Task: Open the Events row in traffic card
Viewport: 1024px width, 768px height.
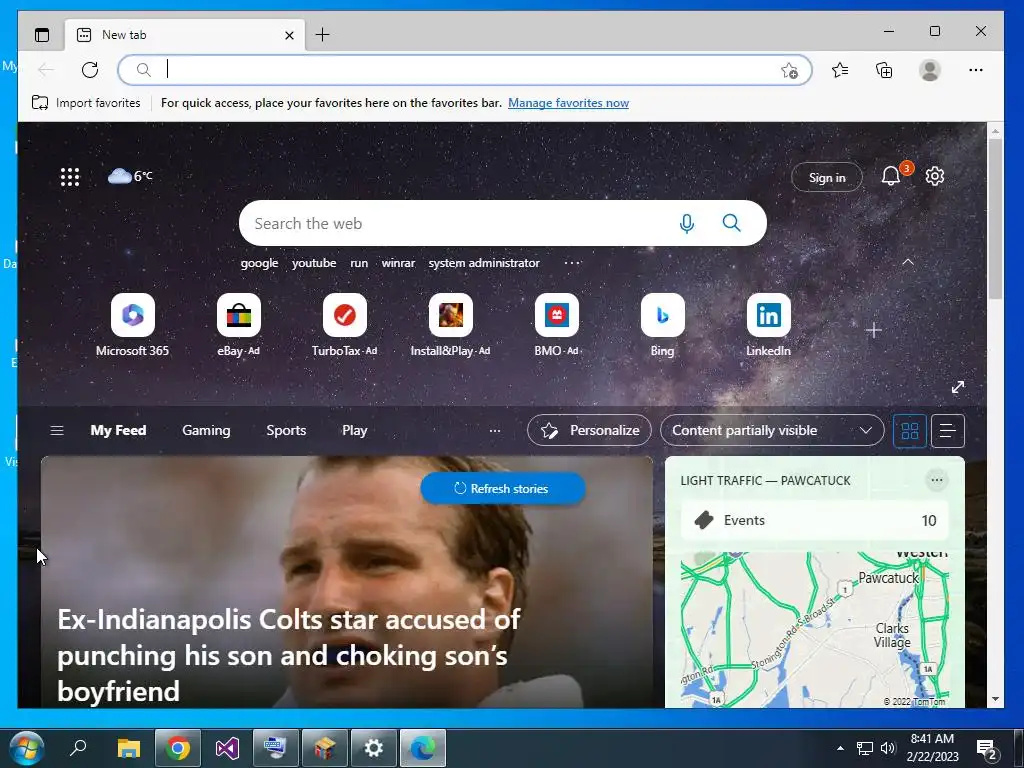Action: point(814,520)
